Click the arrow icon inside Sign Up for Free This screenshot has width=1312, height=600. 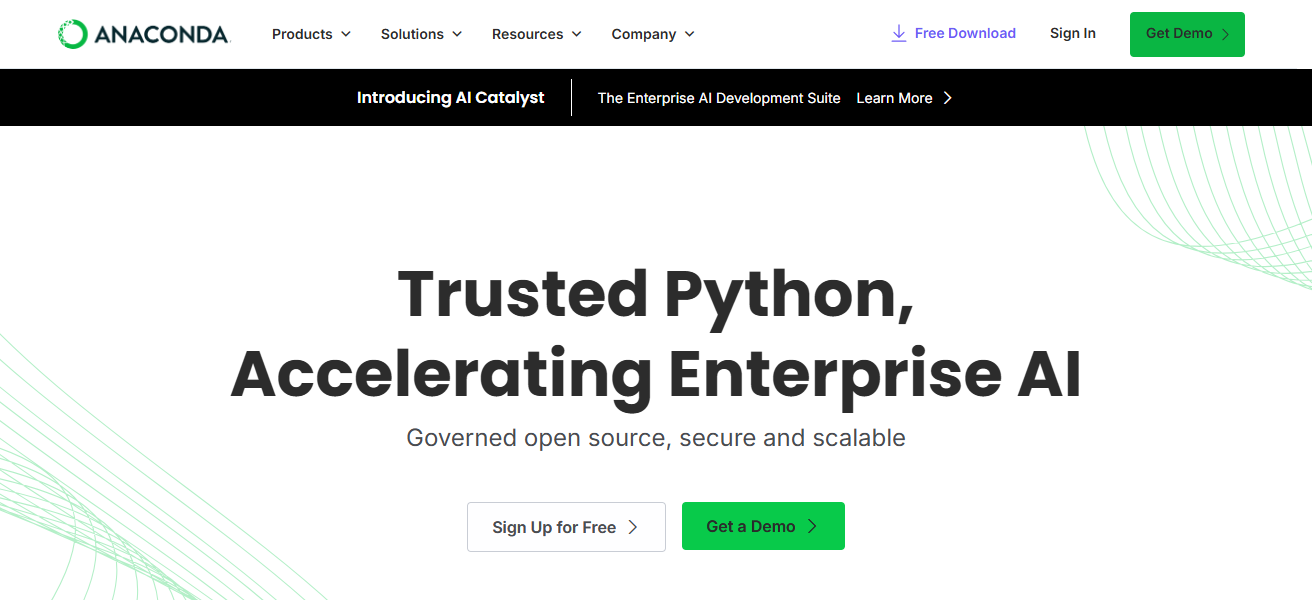click(632, 527)
